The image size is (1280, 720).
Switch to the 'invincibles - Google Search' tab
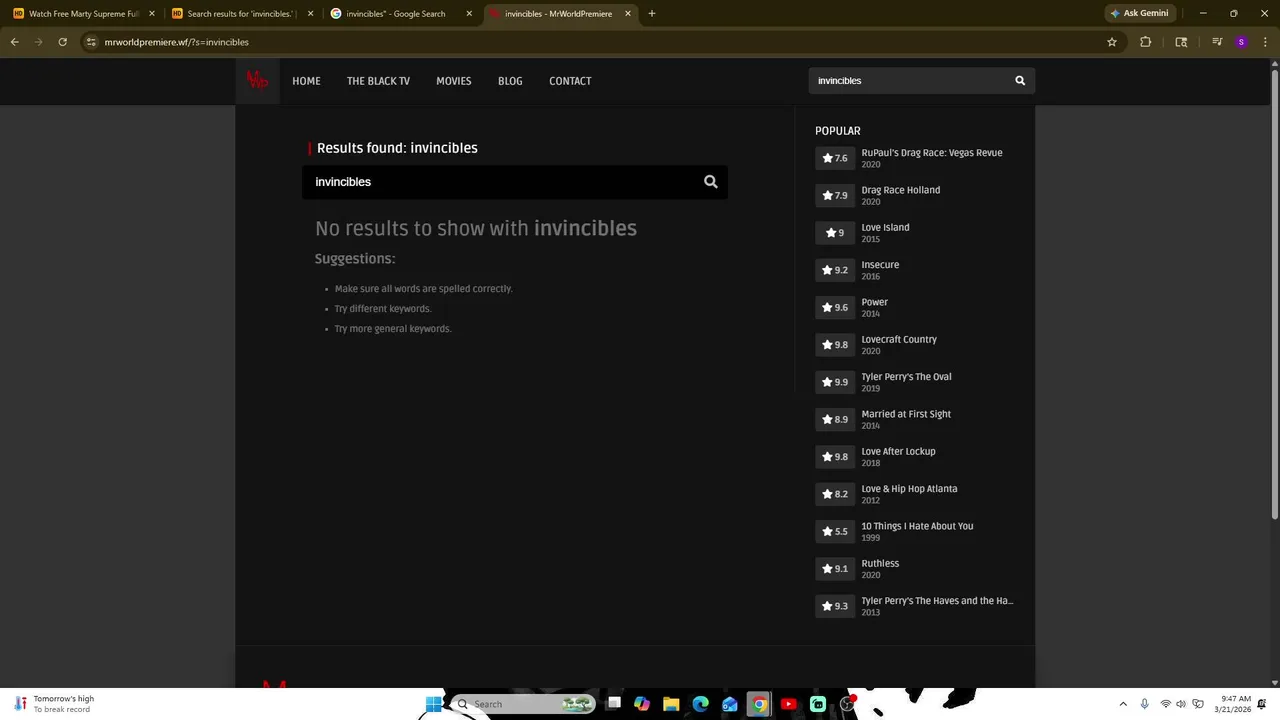tap(402, 14)
